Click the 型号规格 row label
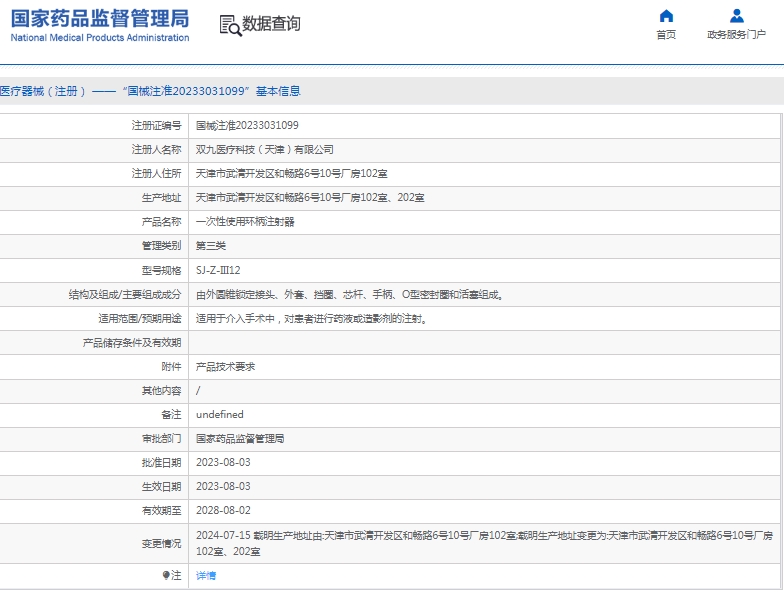Viewport: 784px width, 597px height. [162, 270]
